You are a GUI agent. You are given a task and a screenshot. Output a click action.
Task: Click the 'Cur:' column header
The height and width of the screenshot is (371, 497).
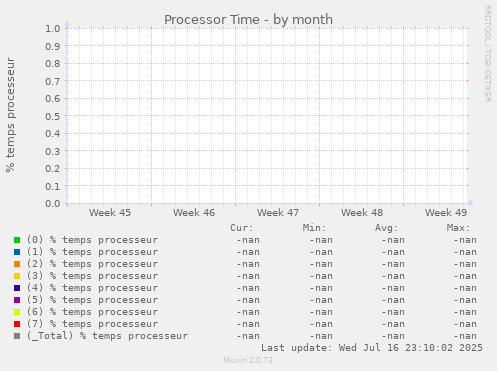pyautogui.click(x=242, y=228)
